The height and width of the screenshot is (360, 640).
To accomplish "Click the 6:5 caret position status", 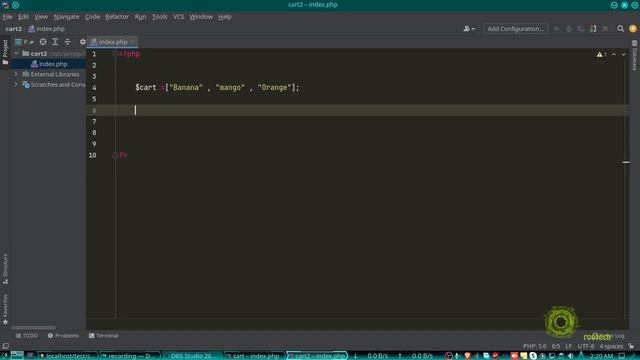I will (556, 346).
